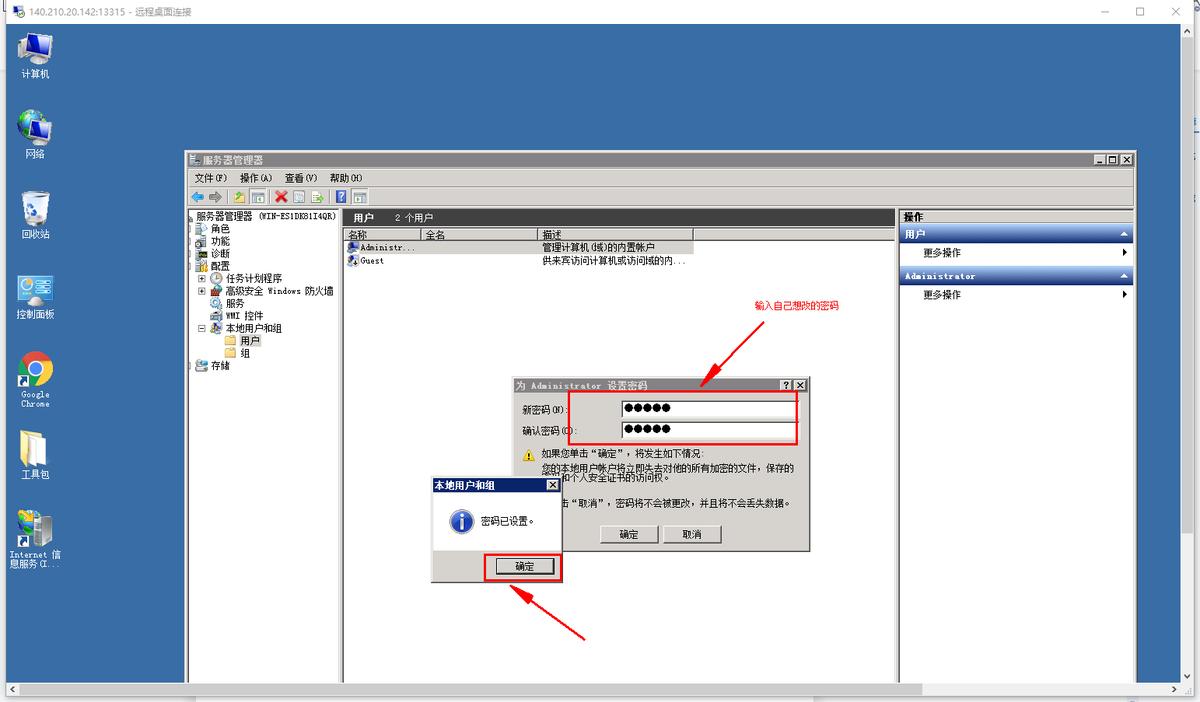The height and width of the screenshot is (702, 1200).
Task: Click the 供来宾访问计算机 description cell
Action: [x=614, y=260]
